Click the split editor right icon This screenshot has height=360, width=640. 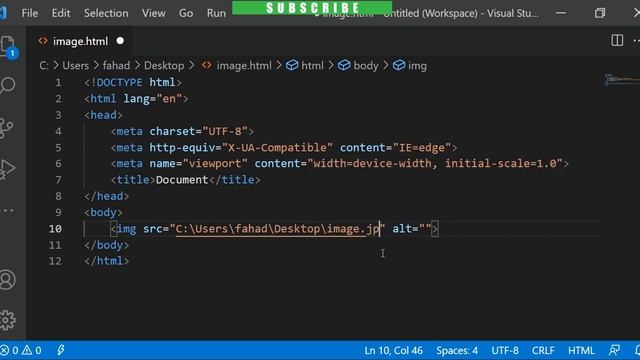pos(617,40)
